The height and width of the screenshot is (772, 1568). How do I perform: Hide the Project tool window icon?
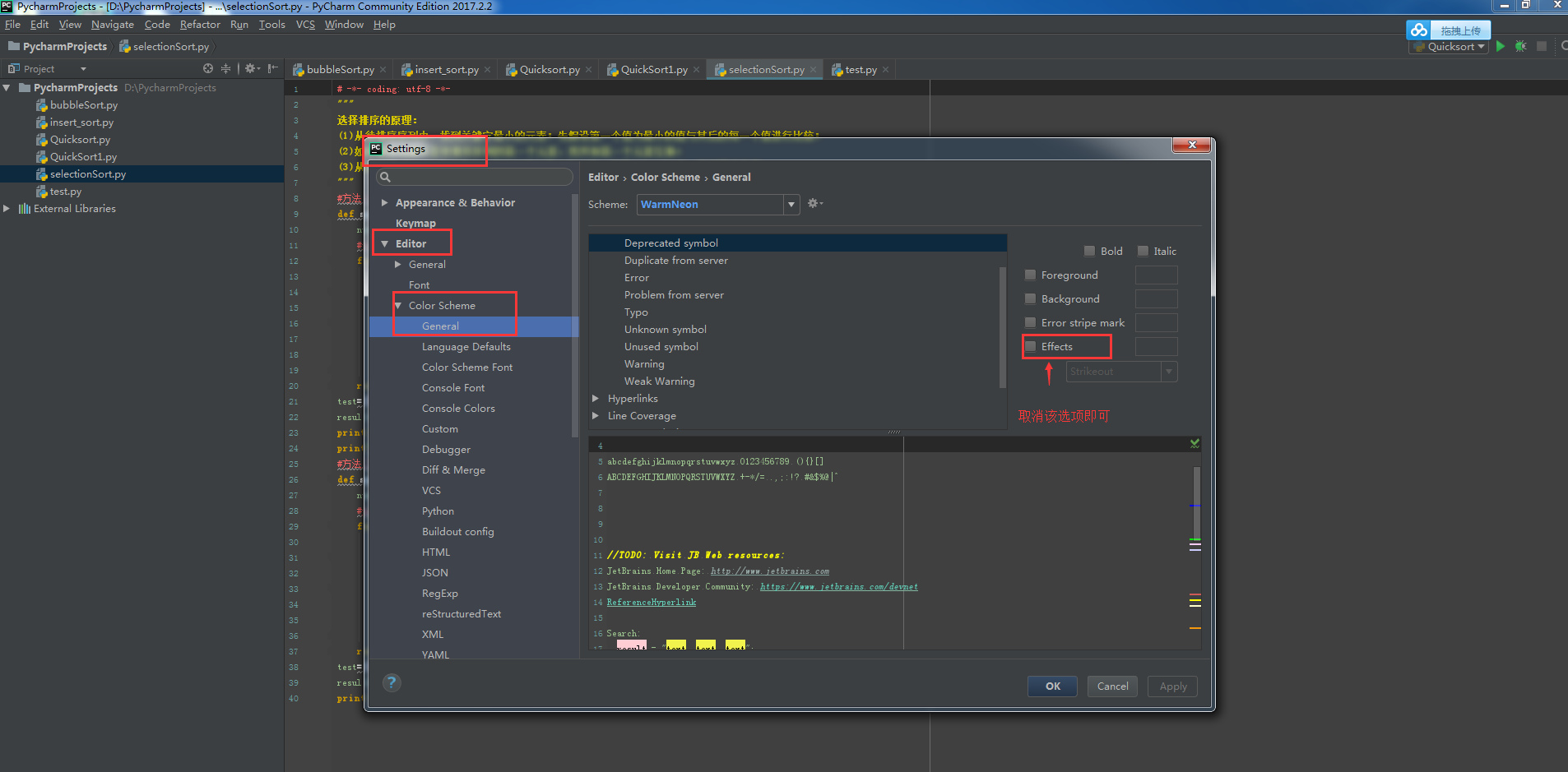tap(273, 68)
